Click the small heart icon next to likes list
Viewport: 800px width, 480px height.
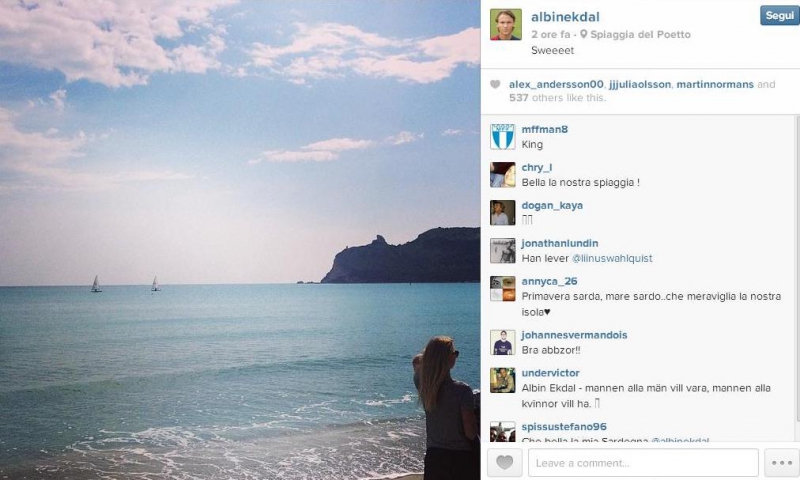point(495,84)
